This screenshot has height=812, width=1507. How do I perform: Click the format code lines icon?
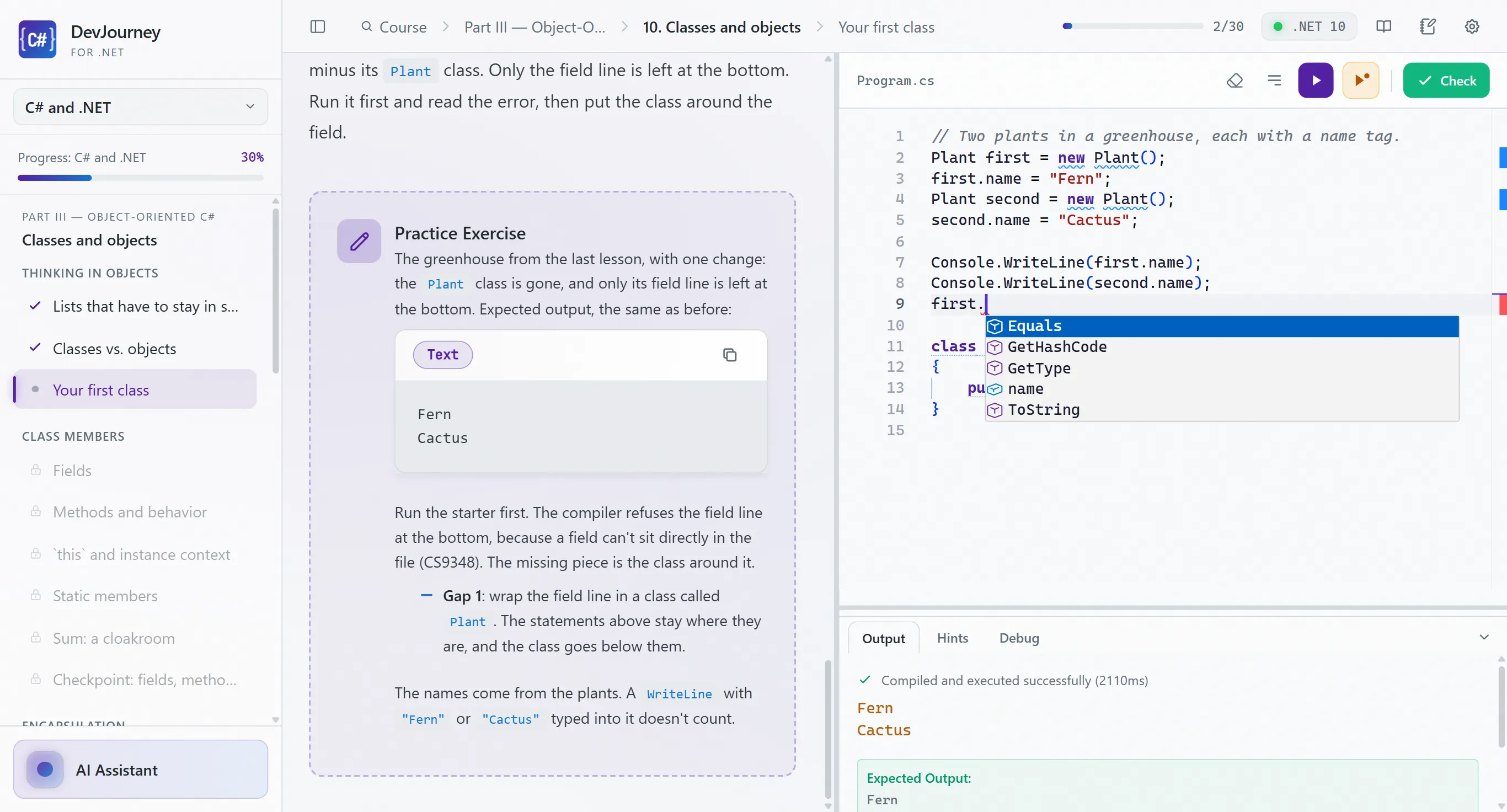click(x=1274, y=81)
